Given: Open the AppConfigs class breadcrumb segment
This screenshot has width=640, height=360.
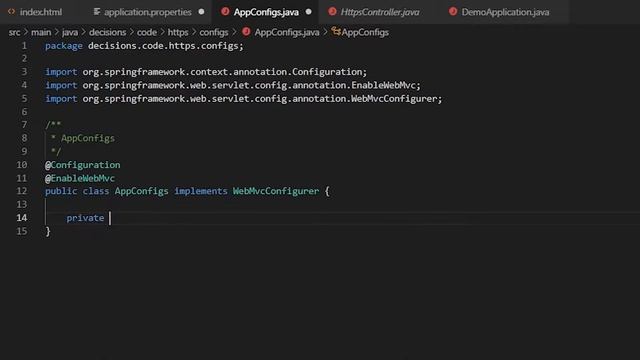Looking at the screenshot, I should click(365, 32).
